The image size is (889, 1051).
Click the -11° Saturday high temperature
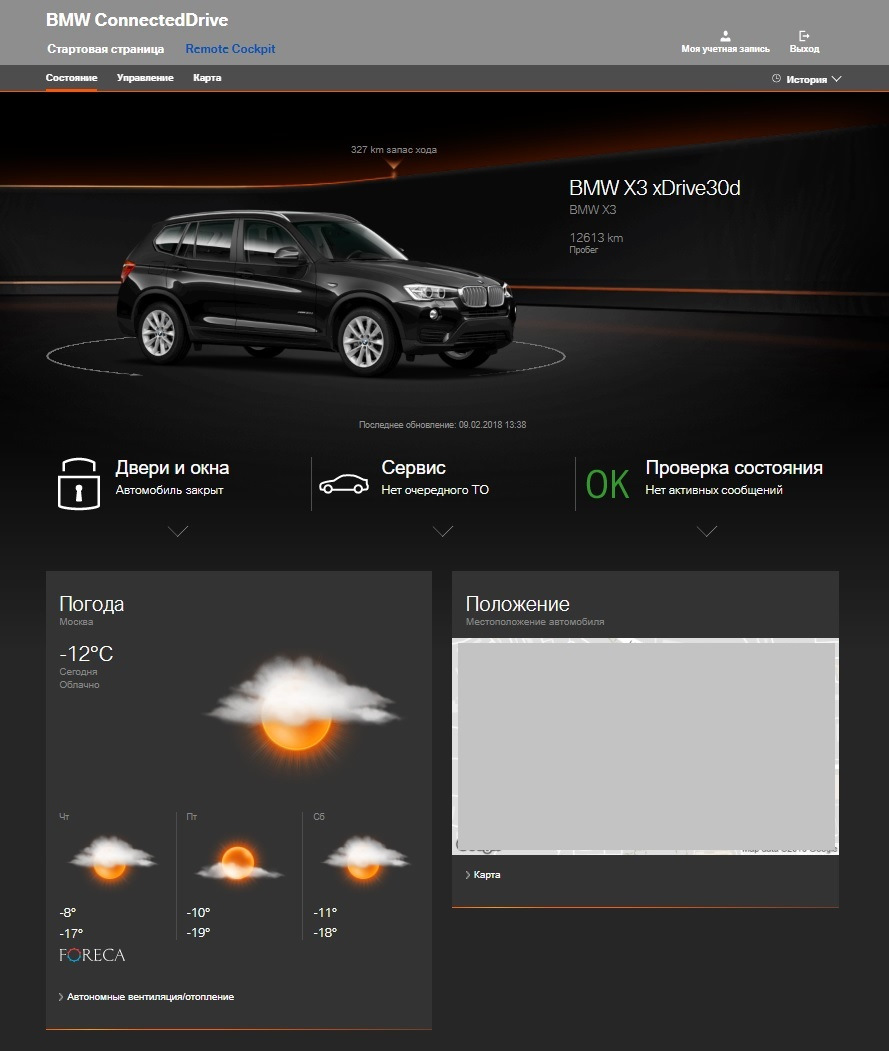(x=325, y=912)
